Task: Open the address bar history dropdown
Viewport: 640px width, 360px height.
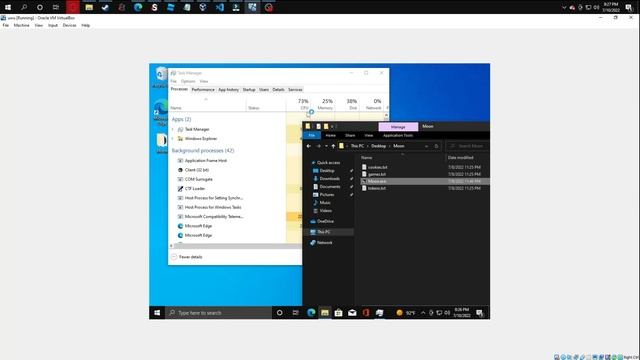Action: click(x=426, y=146)
